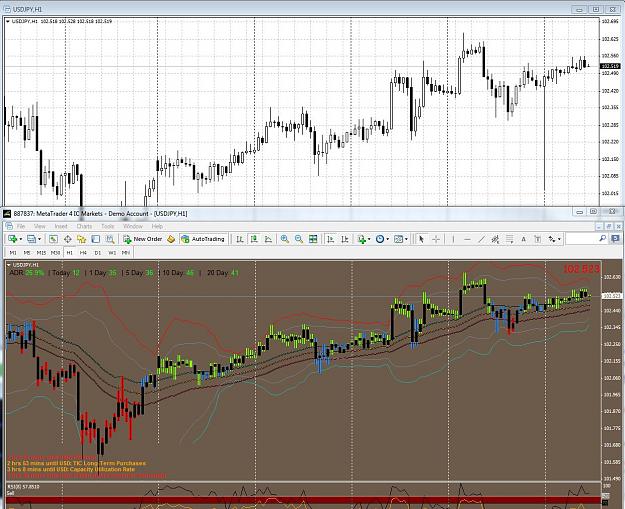The image size is (625, 509).
Task: Toggle the AutoTrading button
Action: pyautogui.click(x=203, y=239)
